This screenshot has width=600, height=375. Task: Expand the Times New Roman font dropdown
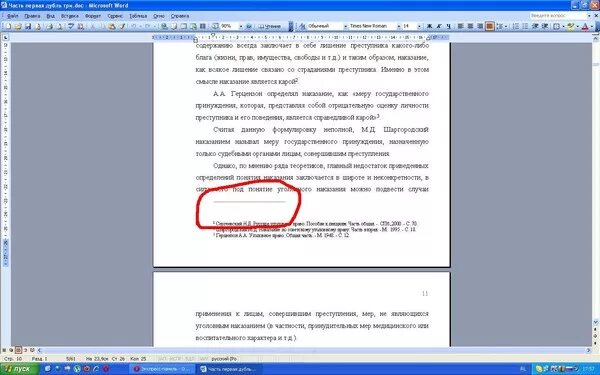pyautogui.click(x=399, y=26)
